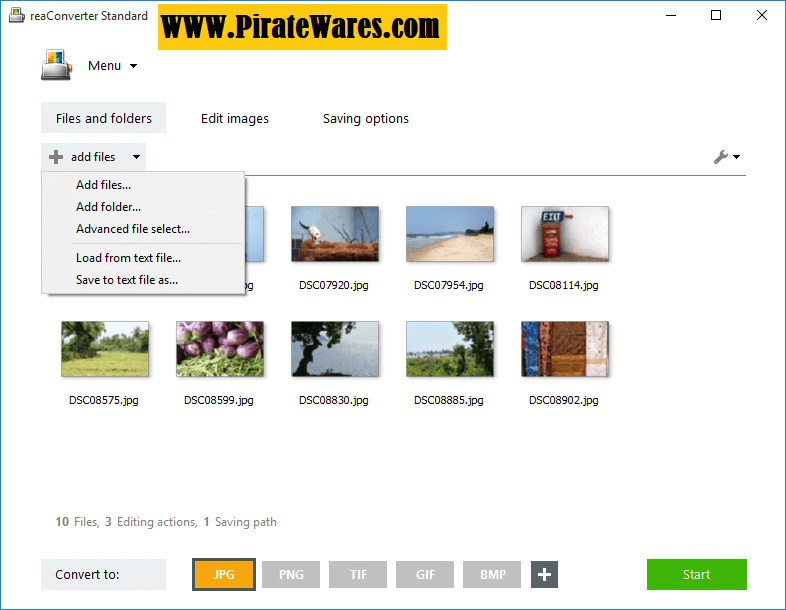Select the DSC08902.jpg fabric thumbnail
786x610 pixels.
(x=565, y=349)
